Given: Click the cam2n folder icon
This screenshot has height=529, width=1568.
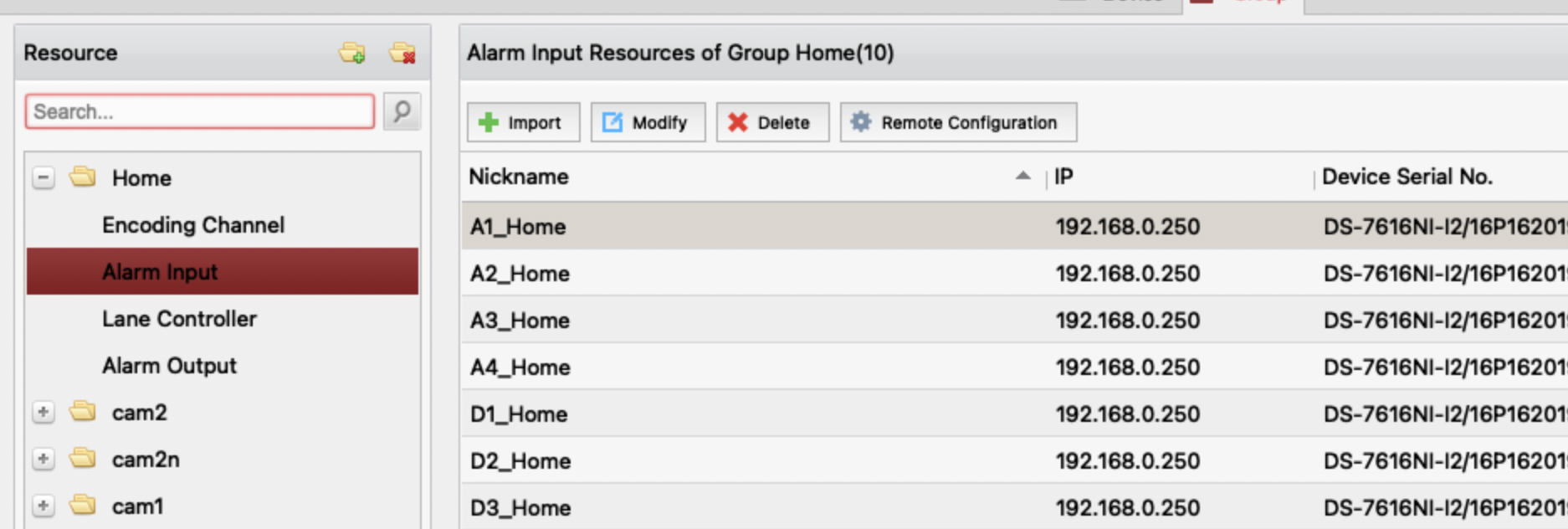Looking at the screenshot, I should coord(83,459).
